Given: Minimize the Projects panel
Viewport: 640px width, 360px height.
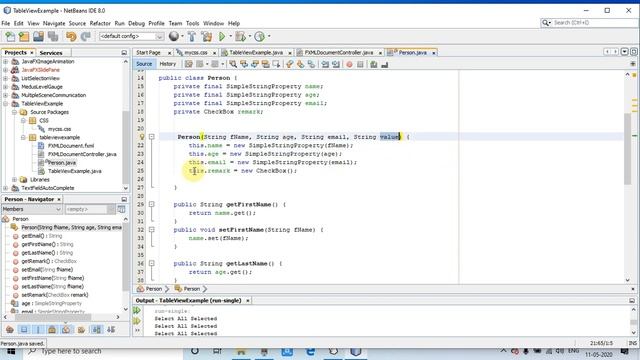Looking at the screenshot, I should point(124,53).
